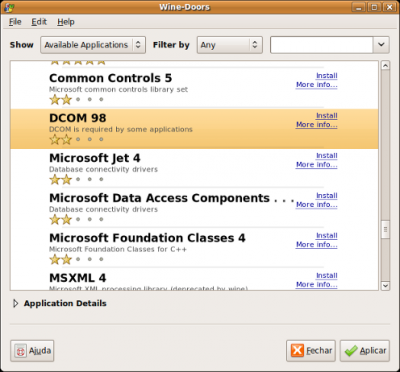The image size is (400, 372).
Task: Open More info for MSXML 4
Action: tap(317, 285)
